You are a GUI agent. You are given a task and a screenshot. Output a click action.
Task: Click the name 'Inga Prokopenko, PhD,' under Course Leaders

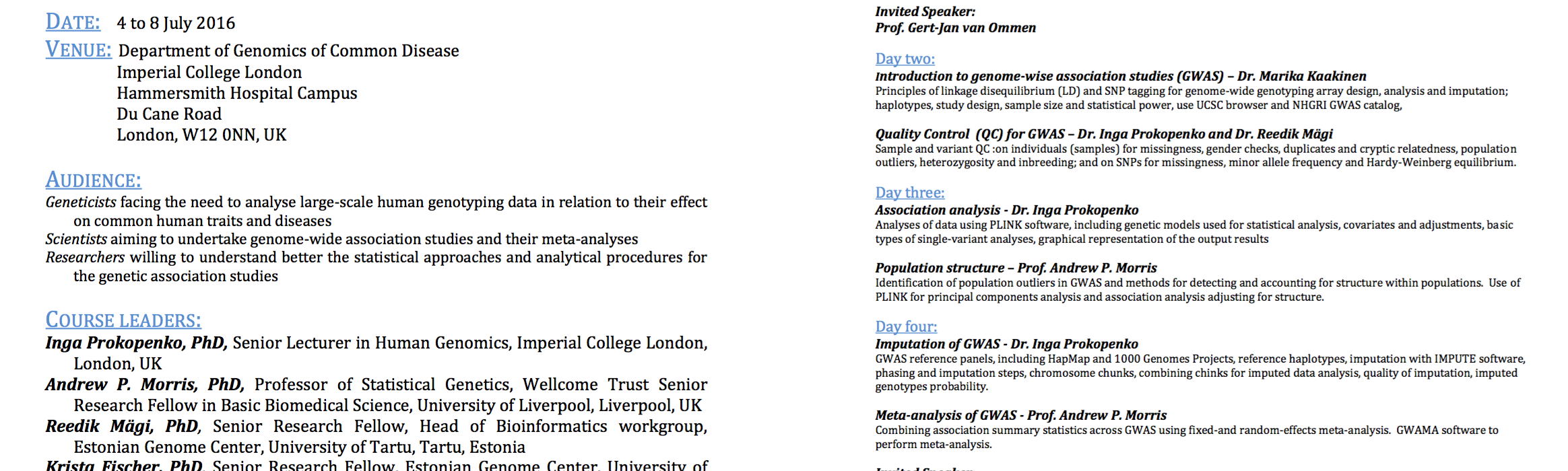[136, 343]
